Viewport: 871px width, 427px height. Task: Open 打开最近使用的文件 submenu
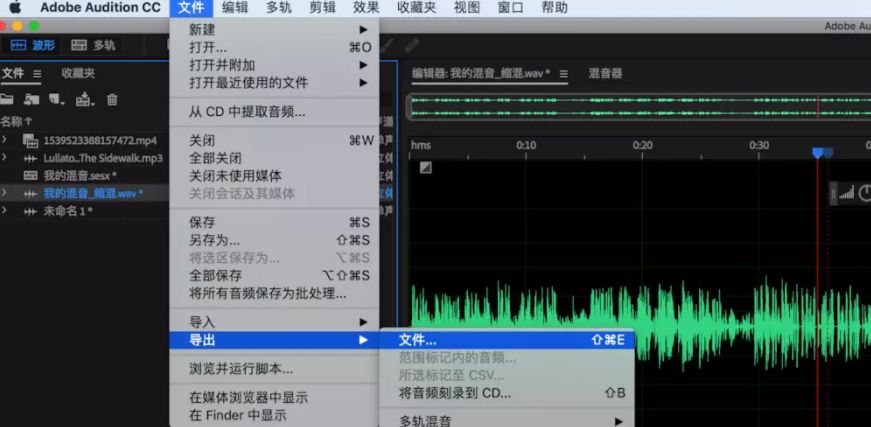tap(274, 83)
